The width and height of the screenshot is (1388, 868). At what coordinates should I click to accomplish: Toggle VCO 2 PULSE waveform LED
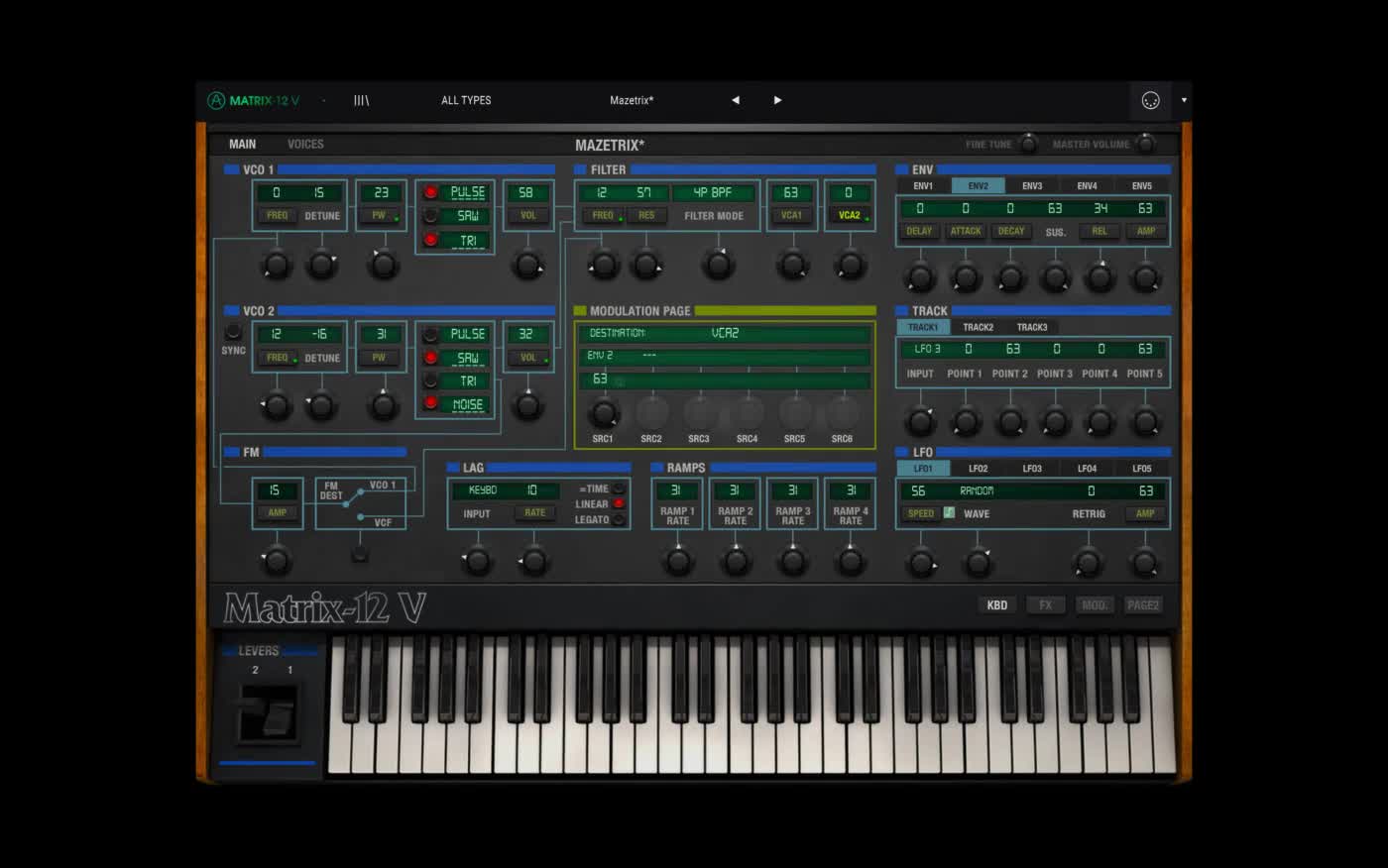[x=431, y=334]
